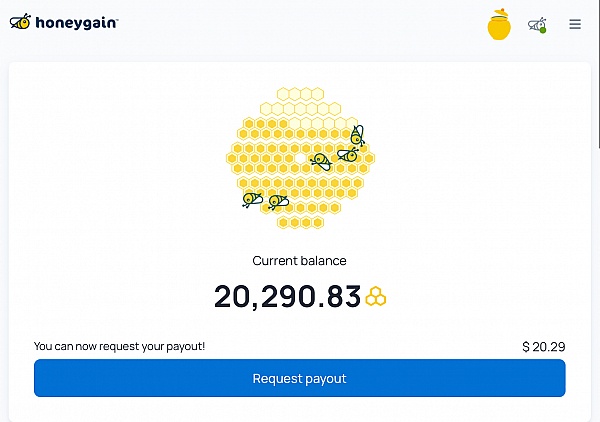
Task: Click the 20,290.83 balance number
Action: [x=287, y=297]
